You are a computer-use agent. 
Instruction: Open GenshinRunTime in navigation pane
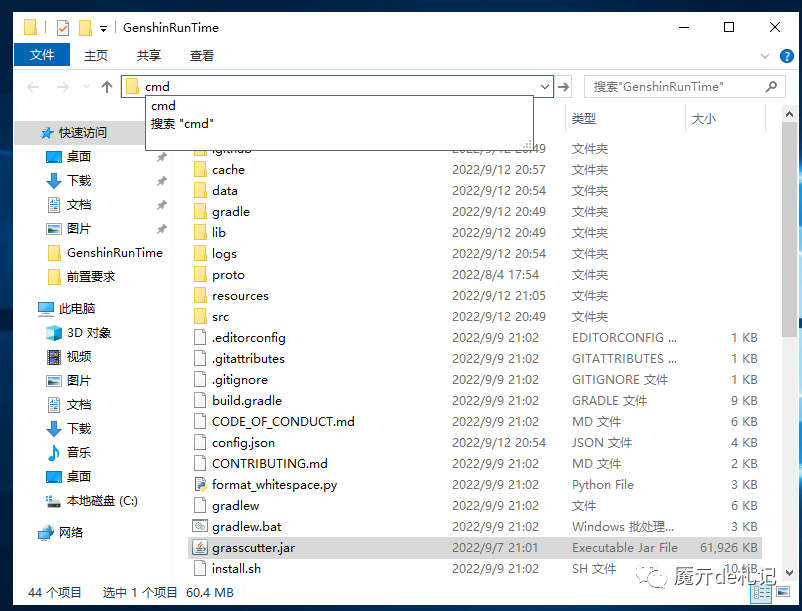115,253
